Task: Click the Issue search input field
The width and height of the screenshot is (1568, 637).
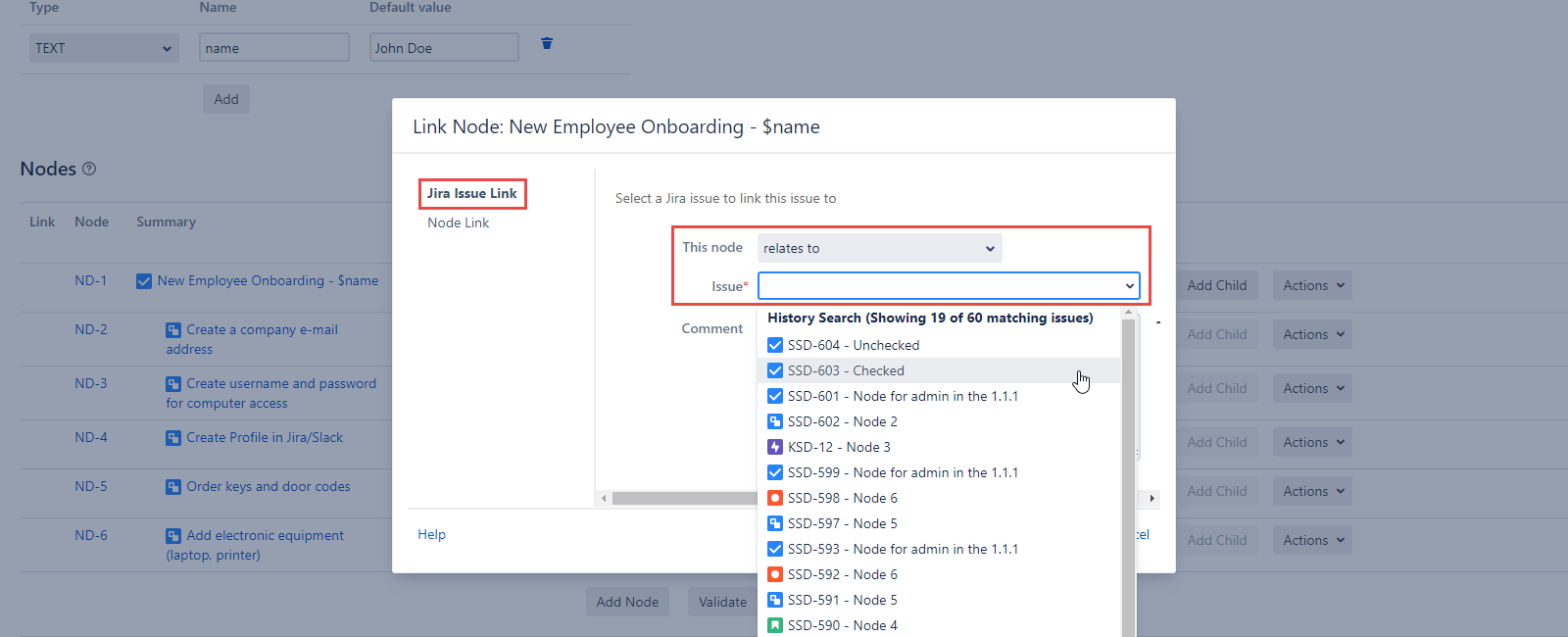Action: point(939,286)
